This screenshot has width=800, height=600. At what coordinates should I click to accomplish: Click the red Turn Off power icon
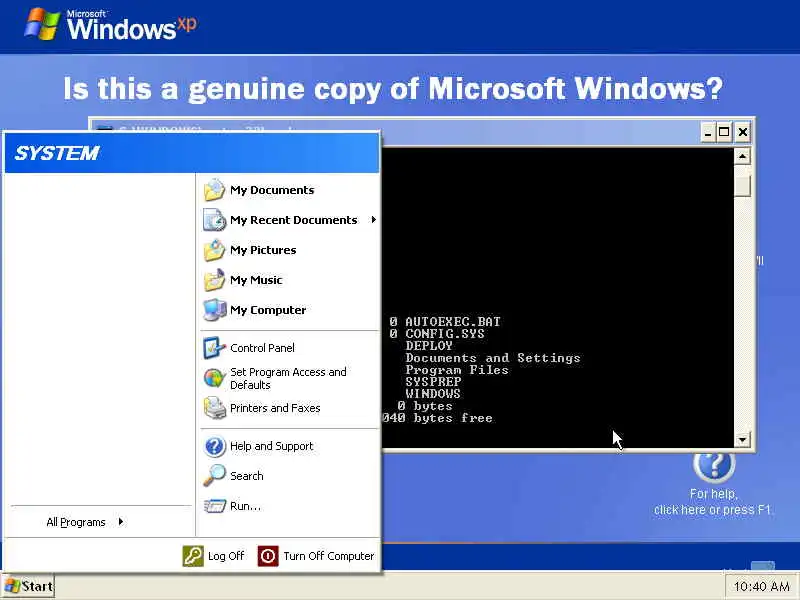tap(268, 556)
